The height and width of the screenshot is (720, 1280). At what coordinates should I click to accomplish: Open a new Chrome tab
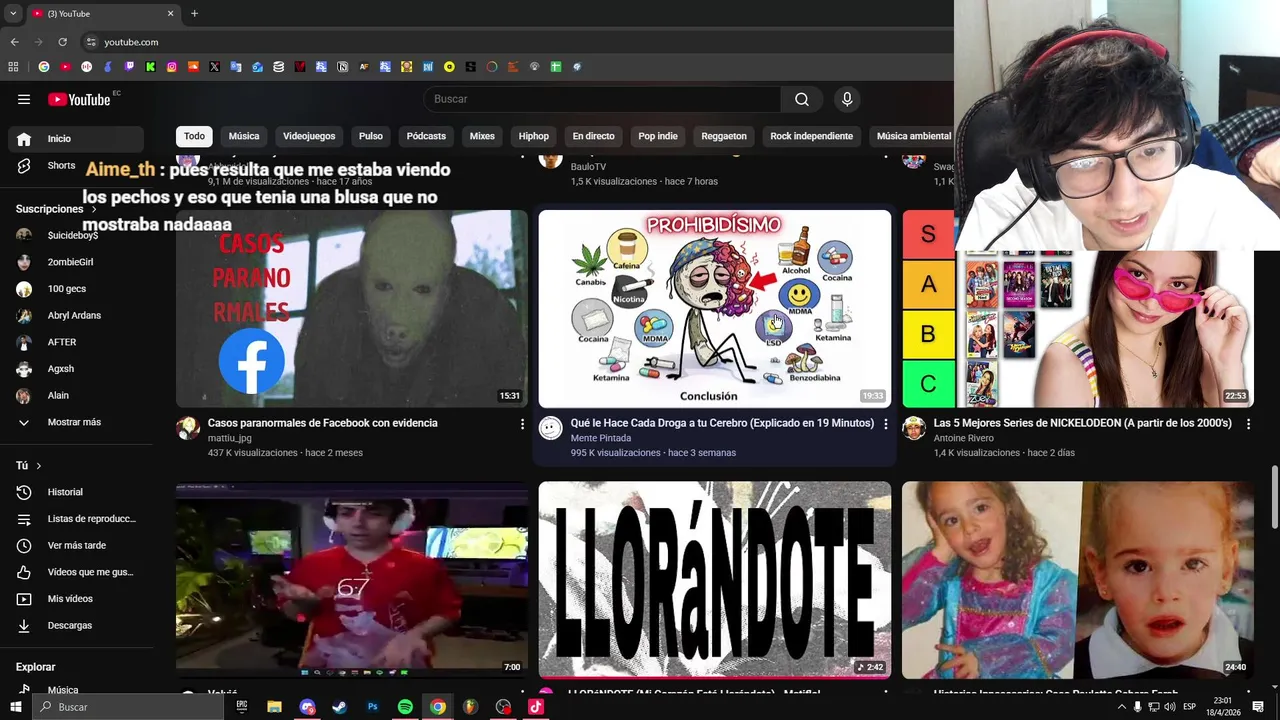point(194,14)
